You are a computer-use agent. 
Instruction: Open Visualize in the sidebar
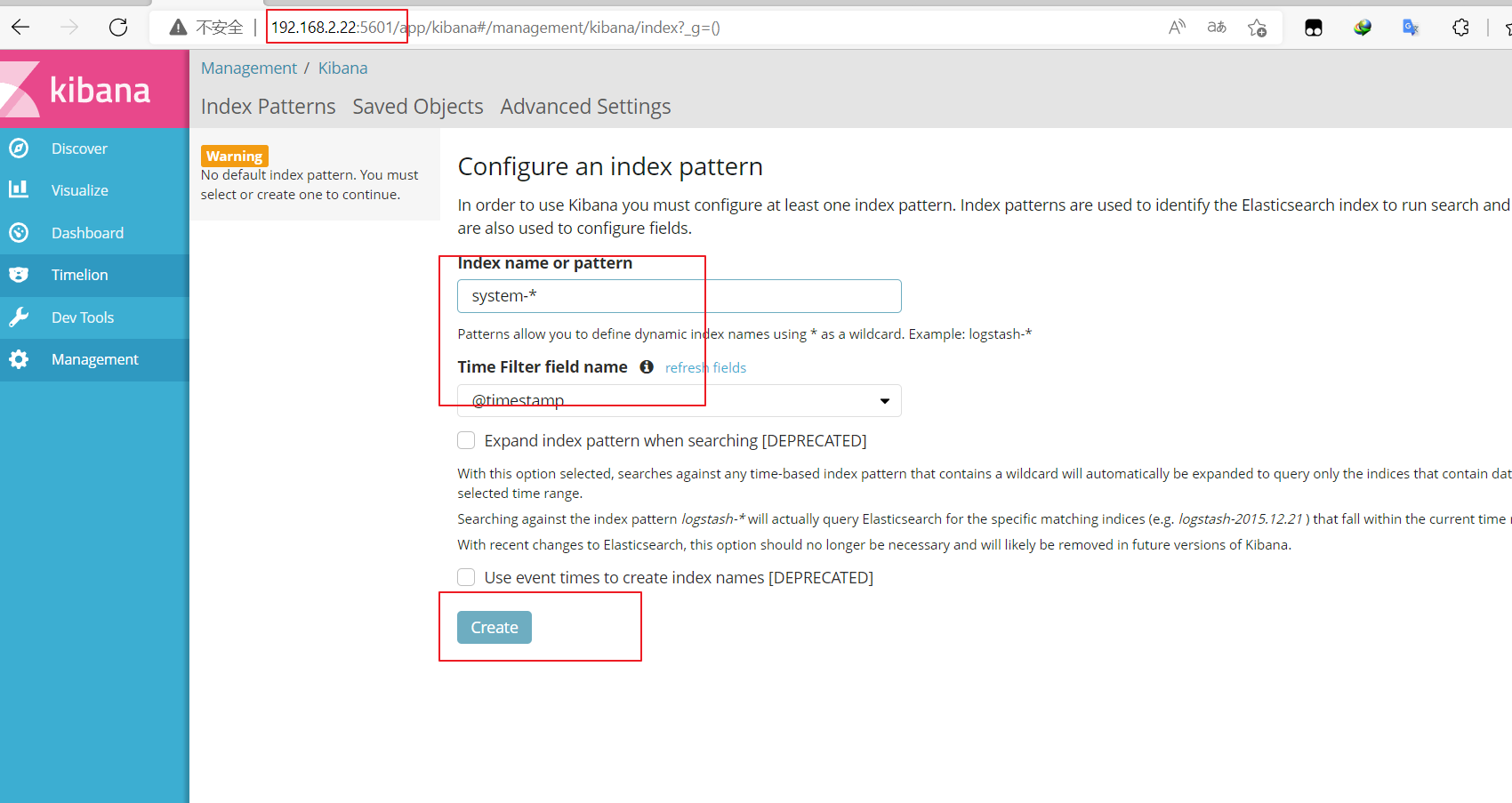click(80, 190)
